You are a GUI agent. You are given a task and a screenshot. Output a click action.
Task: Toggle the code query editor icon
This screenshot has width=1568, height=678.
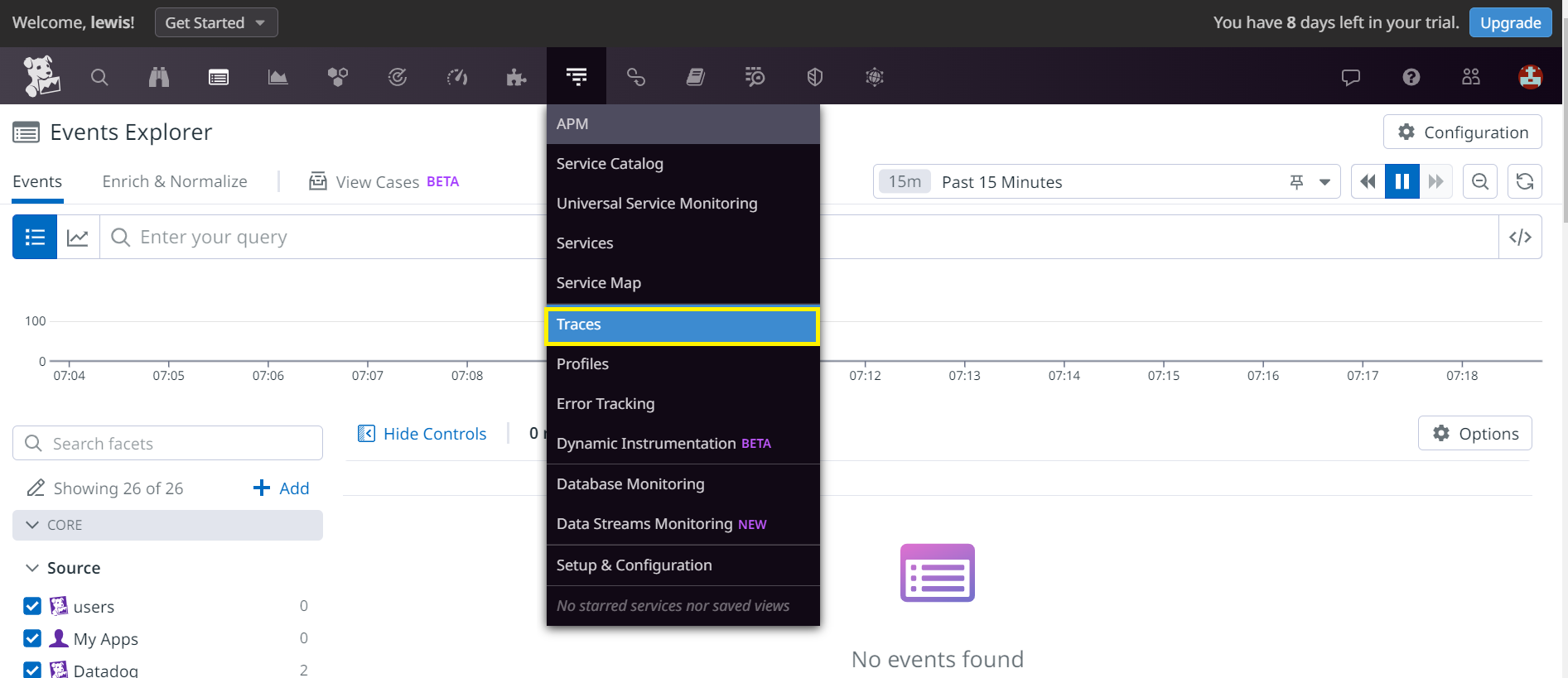1520,238
